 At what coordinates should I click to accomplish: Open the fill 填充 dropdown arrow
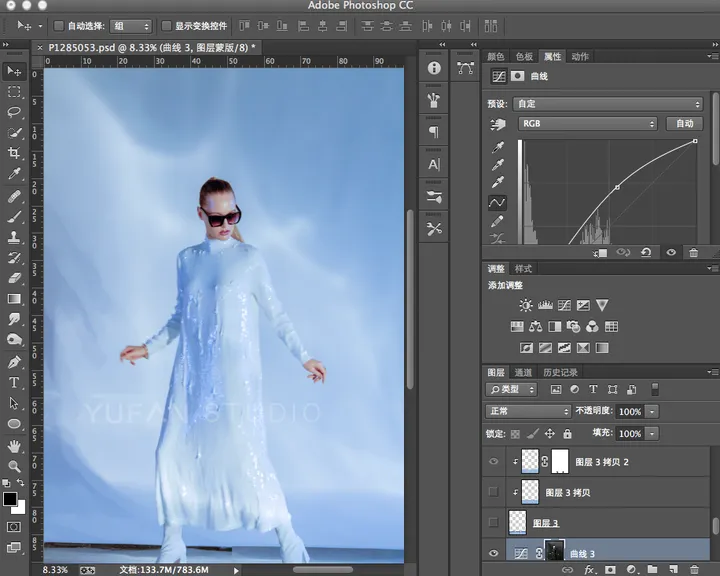pos(652,434)
